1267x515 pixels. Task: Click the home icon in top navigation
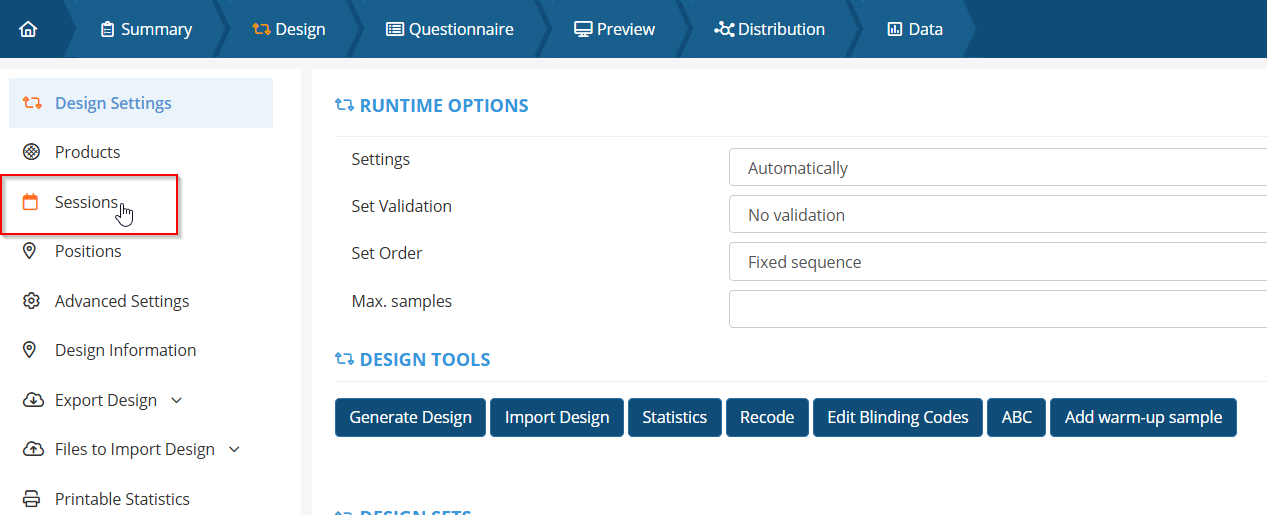(28, 29)
